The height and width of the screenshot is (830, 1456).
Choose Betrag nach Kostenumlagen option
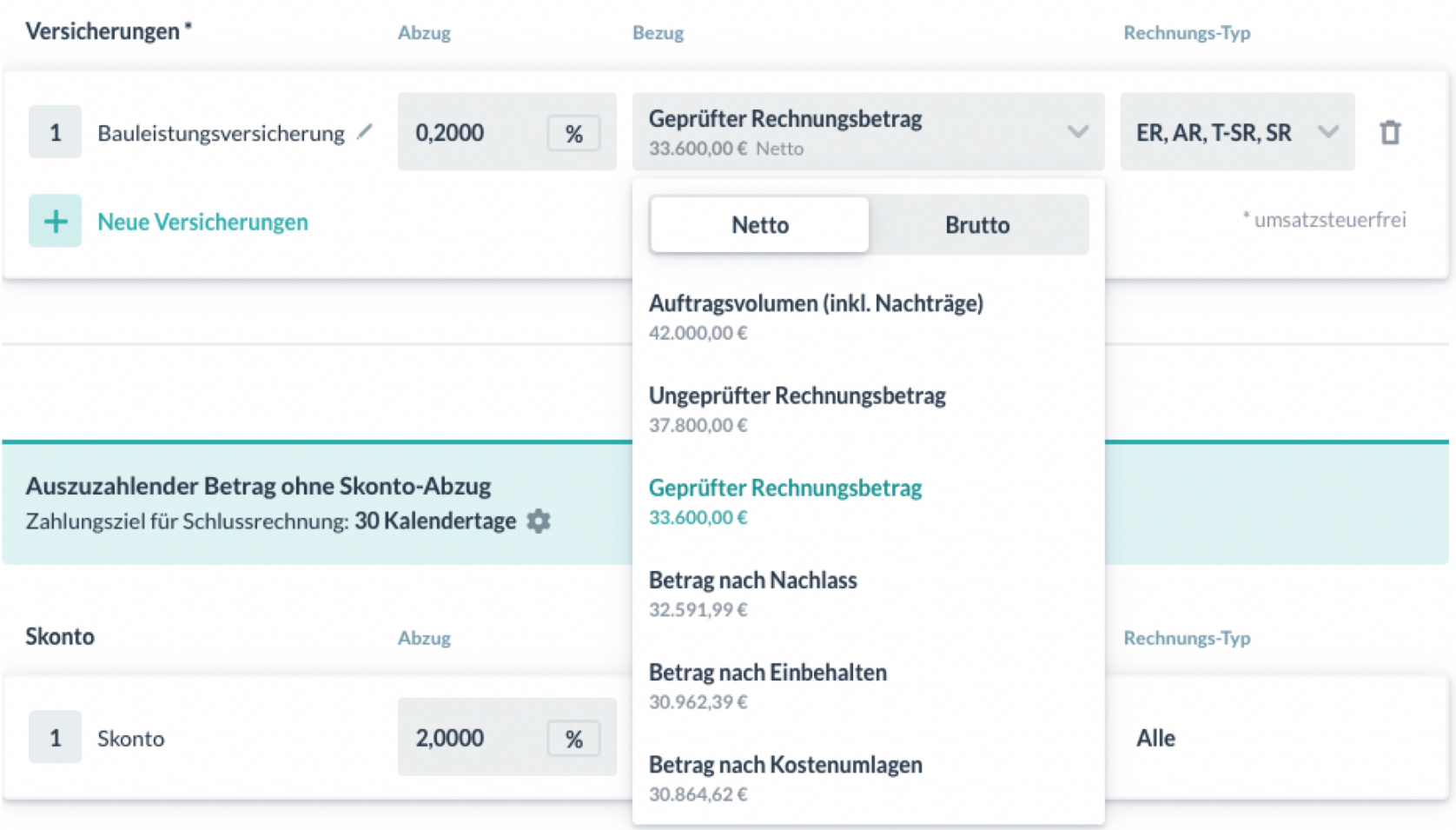click(785, 777)
